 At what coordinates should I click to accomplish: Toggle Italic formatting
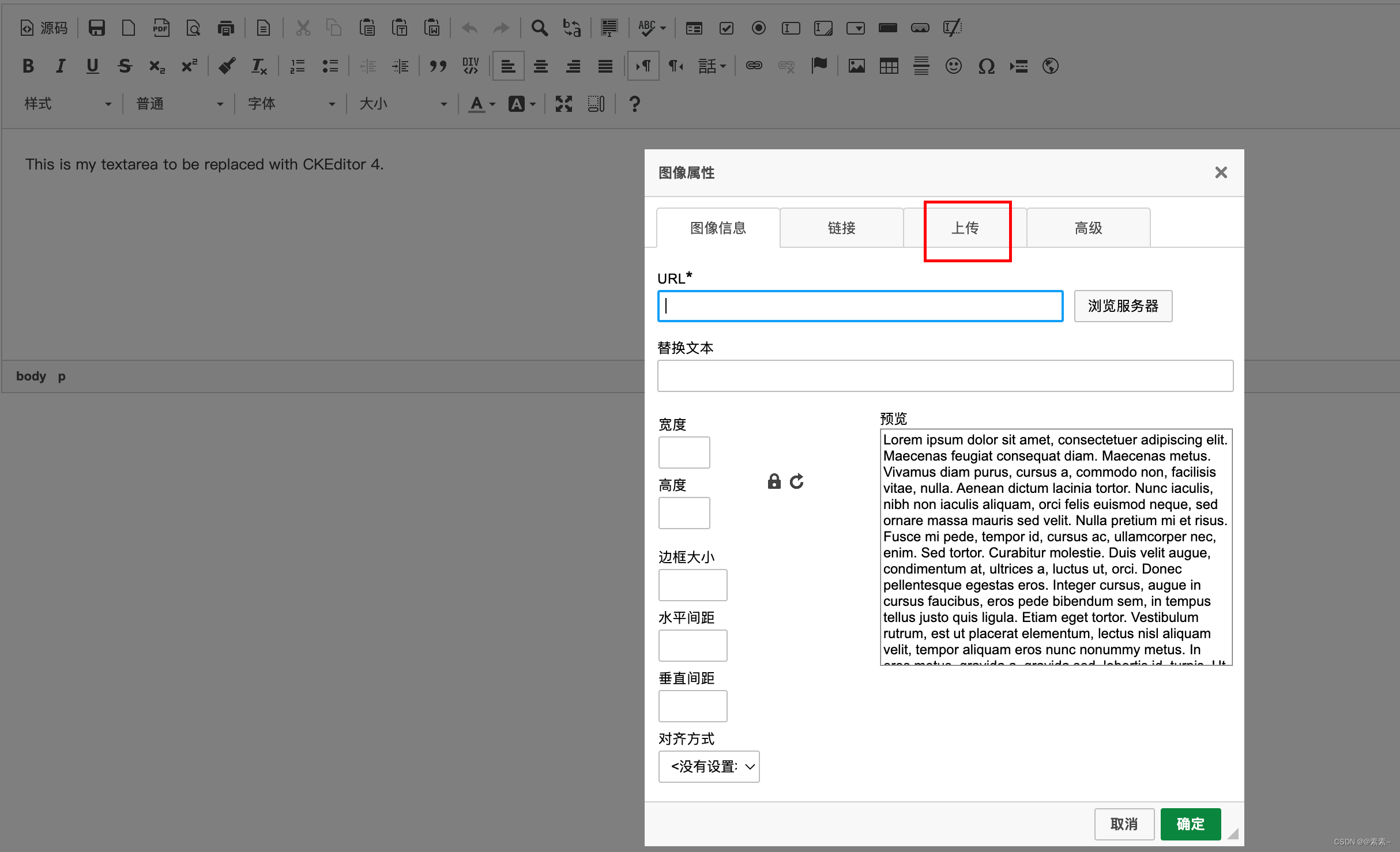[61, 66]
